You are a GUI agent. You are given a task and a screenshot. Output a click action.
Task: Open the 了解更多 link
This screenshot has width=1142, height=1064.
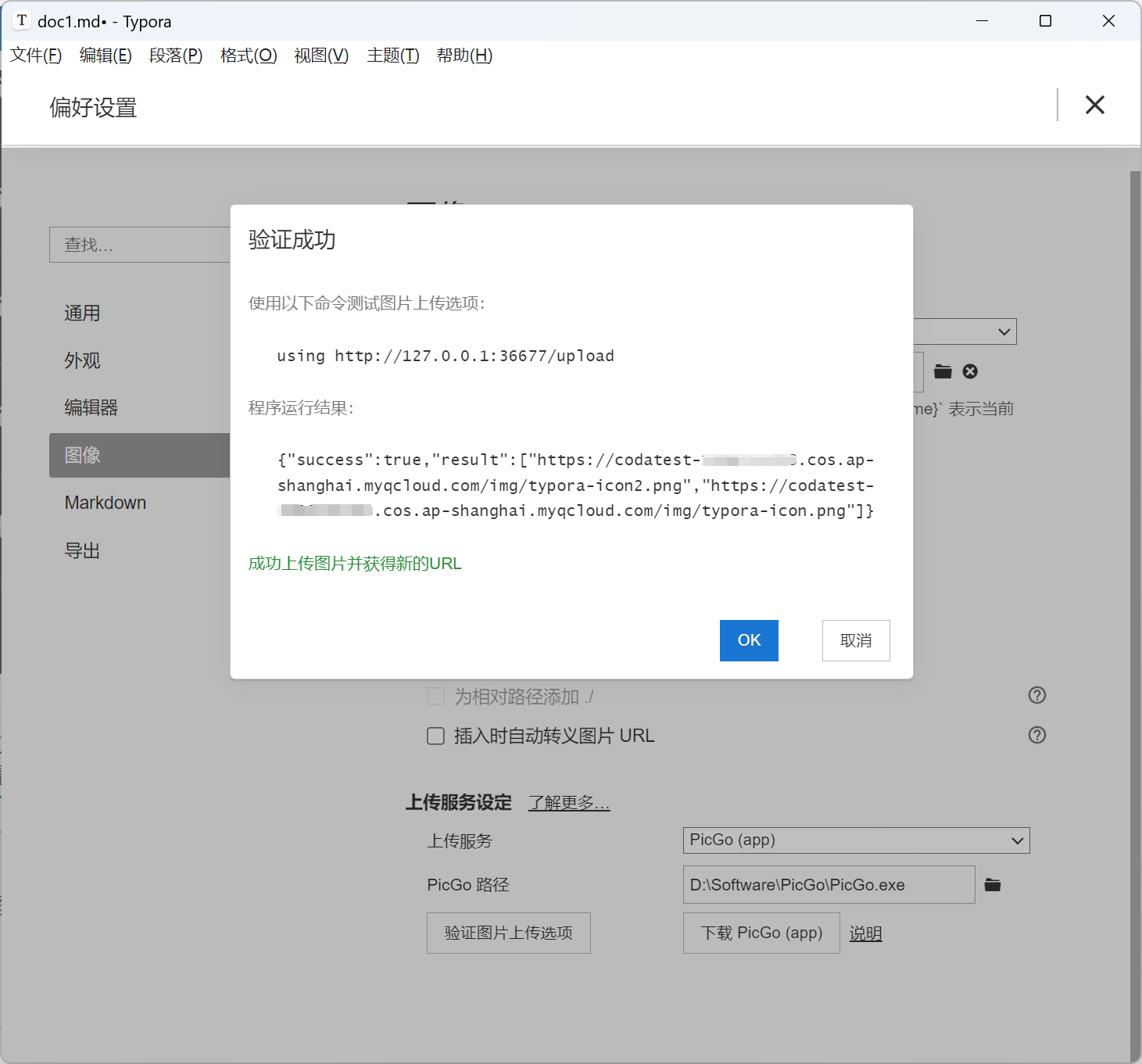569,803
